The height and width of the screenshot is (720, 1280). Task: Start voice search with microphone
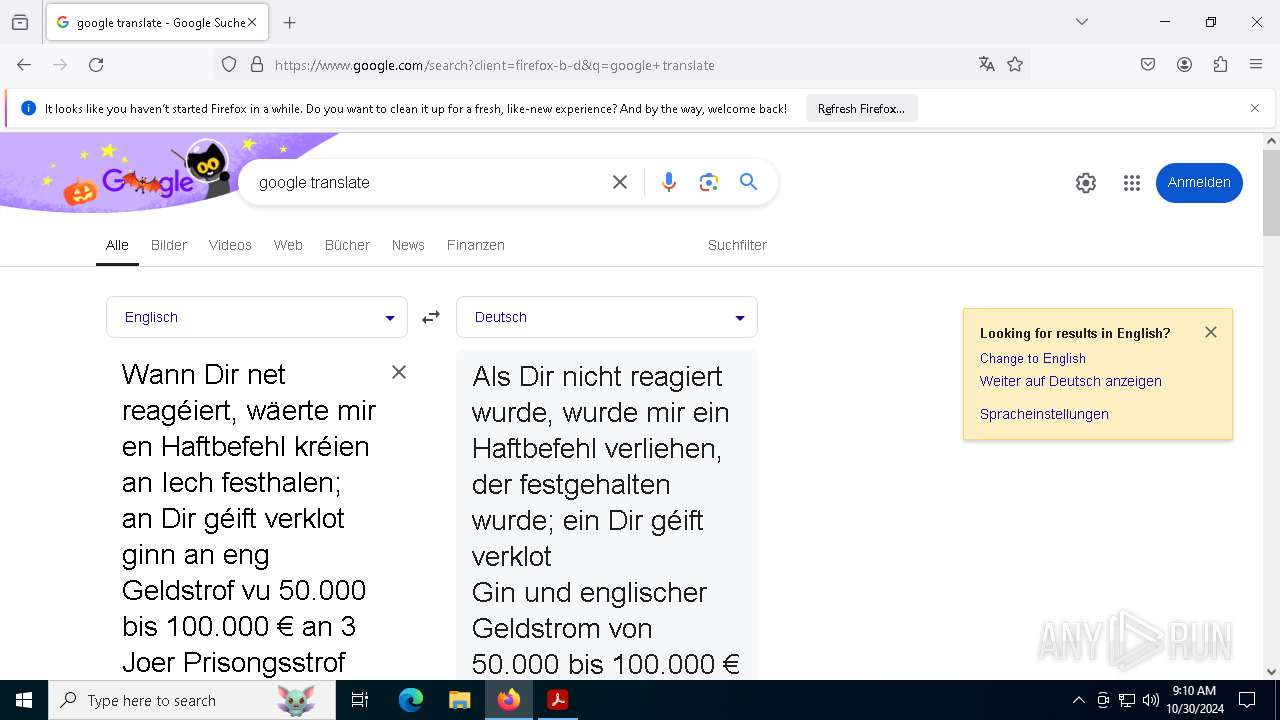pyautogui.click(x=669, y=182)
